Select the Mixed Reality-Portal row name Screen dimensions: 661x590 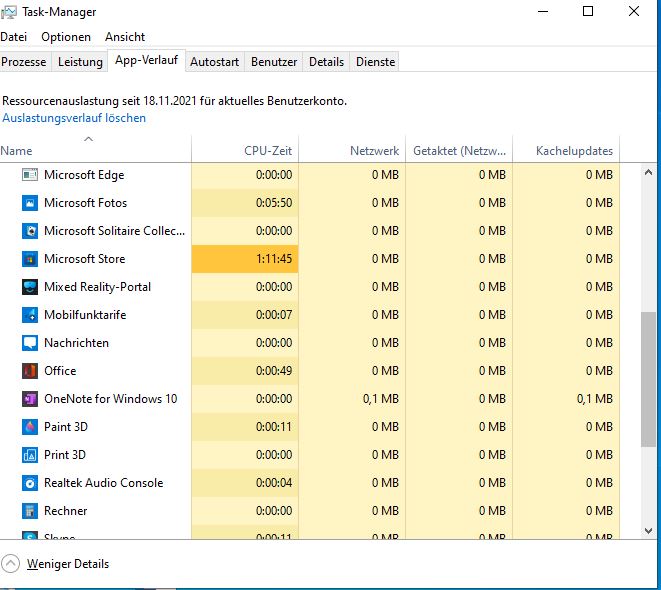97,287
